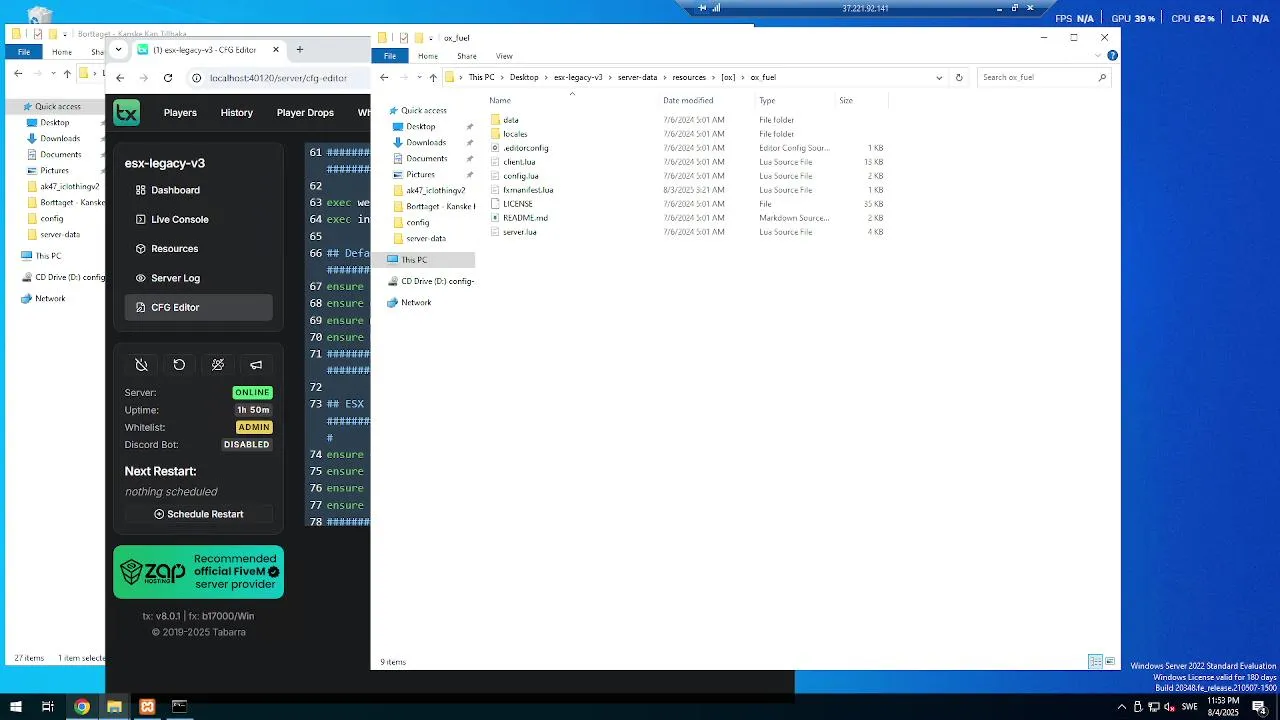Click the txAdmin logo icon

click(126, 112)
